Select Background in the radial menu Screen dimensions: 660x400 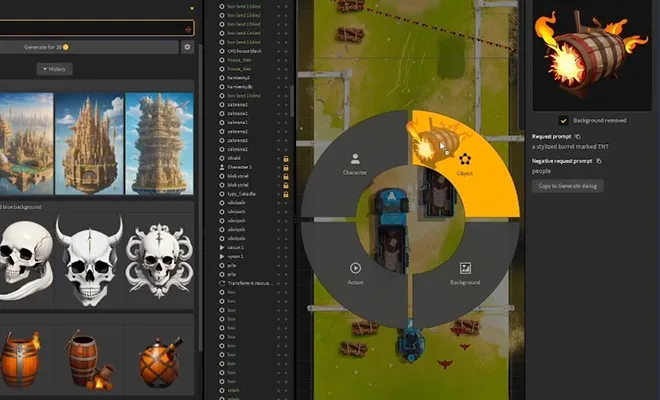coord(464,273)
